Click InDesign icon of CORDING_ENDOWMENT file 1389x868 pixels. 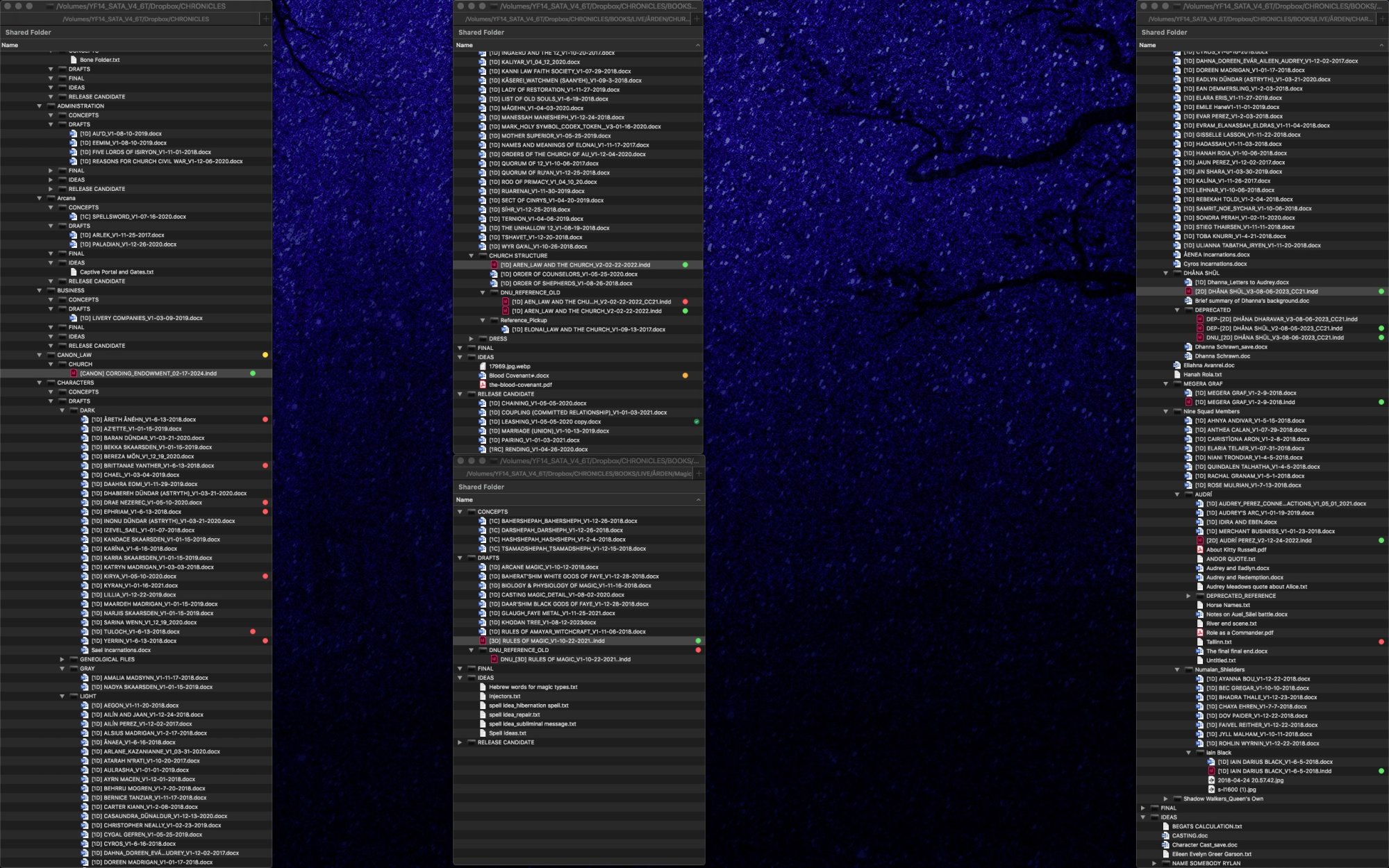(x=74, y=374)
